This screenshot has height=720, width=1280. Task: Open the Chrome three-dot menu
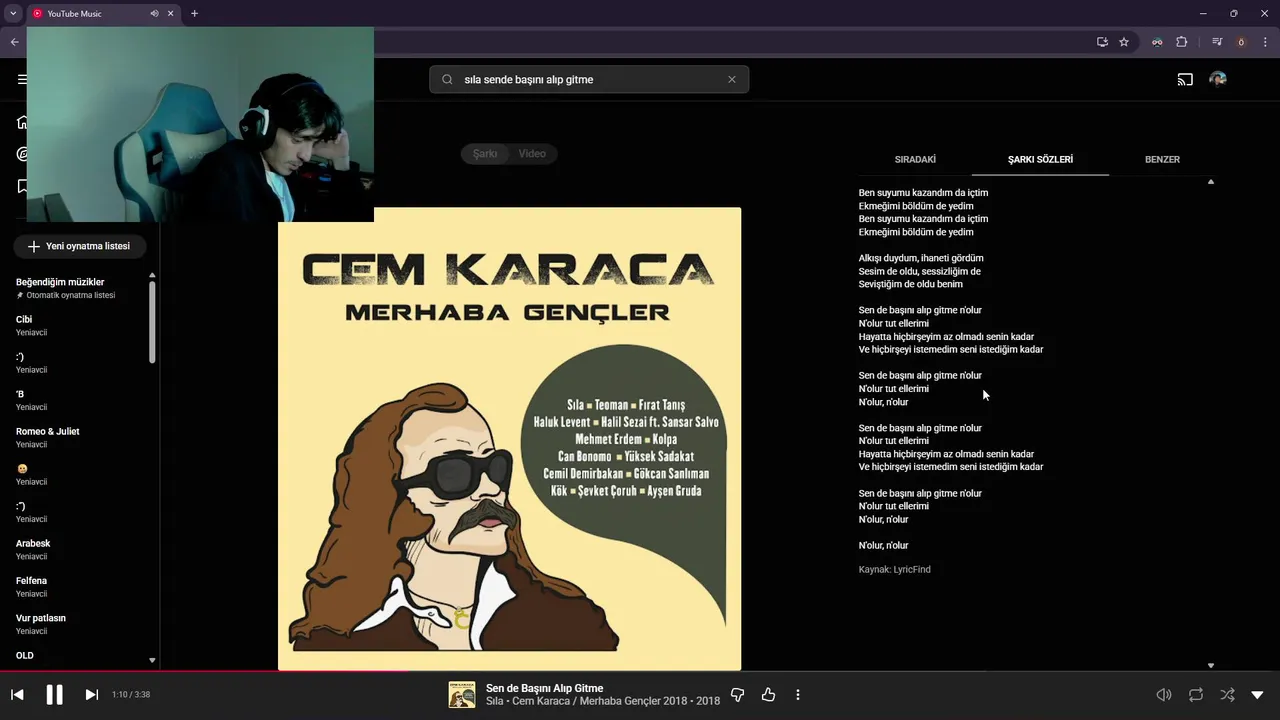[1265, 42]
